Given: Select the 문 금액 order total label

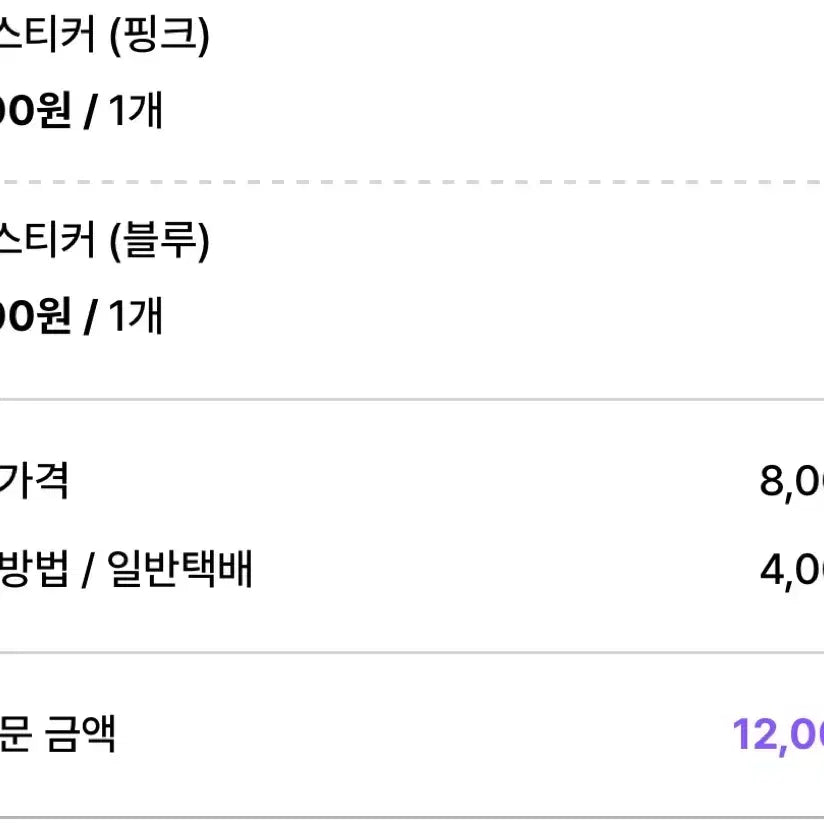Looking at the screenshot, I should [x=57, y=733].
